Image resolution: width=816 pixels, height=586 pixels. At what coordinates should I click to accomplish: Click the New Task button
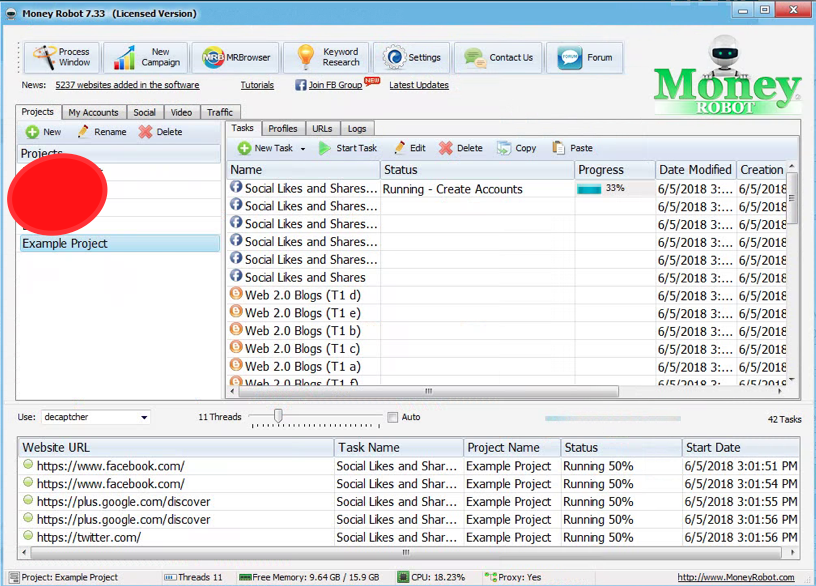(265, 148)
